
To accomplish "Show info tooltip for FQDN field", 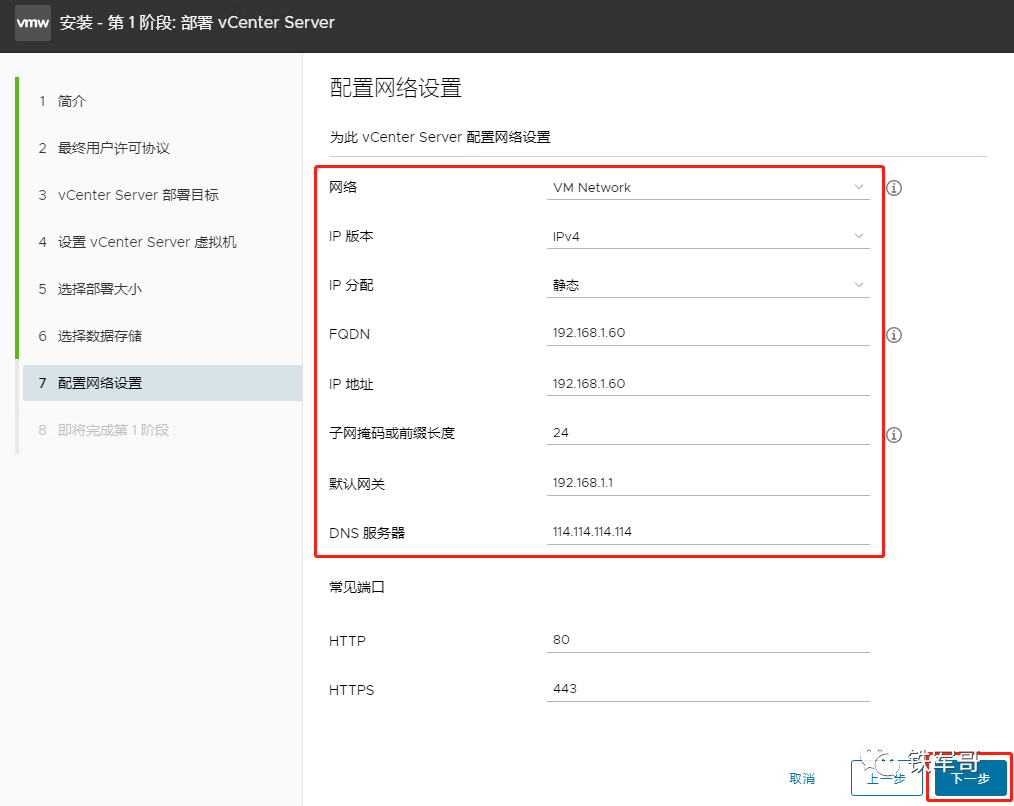I will coord(894,334).
